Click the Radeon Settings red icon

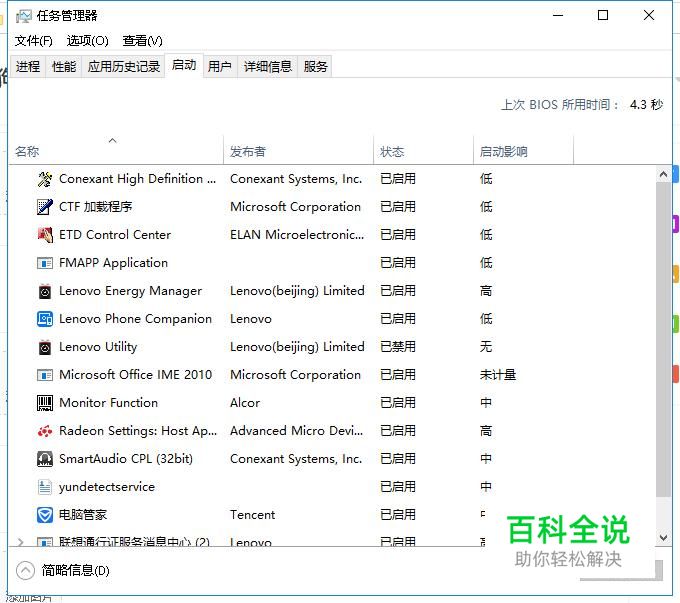[45, 431]
